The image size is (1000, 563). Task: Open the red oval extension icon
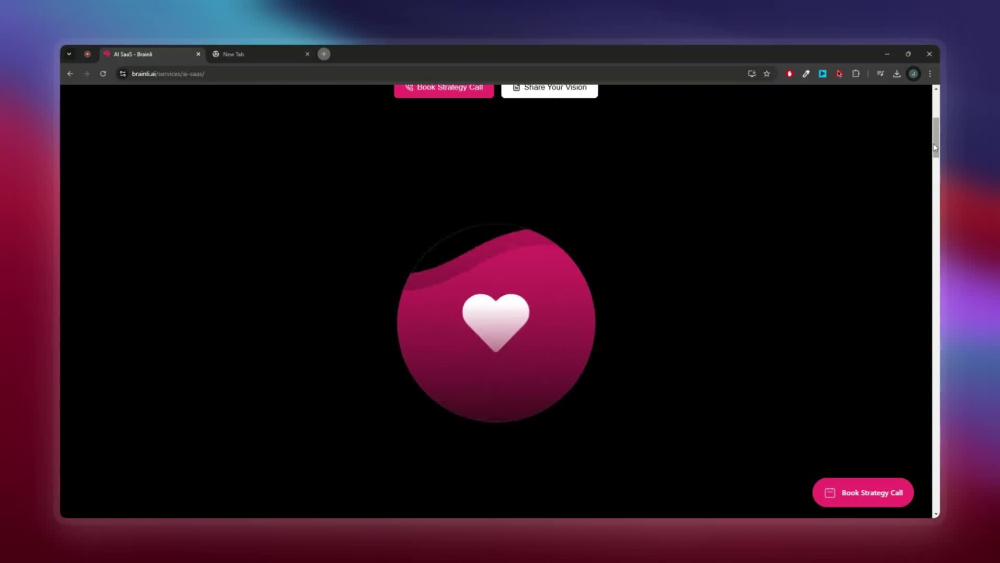coord(790,74)
